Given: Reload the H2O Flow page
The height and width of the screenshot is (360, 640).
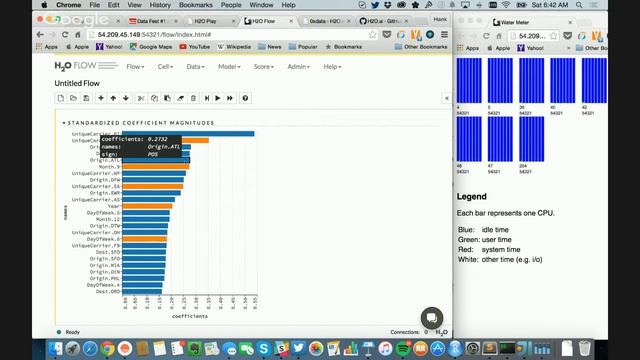Looking at the screenshot, I should coord(65,35).
